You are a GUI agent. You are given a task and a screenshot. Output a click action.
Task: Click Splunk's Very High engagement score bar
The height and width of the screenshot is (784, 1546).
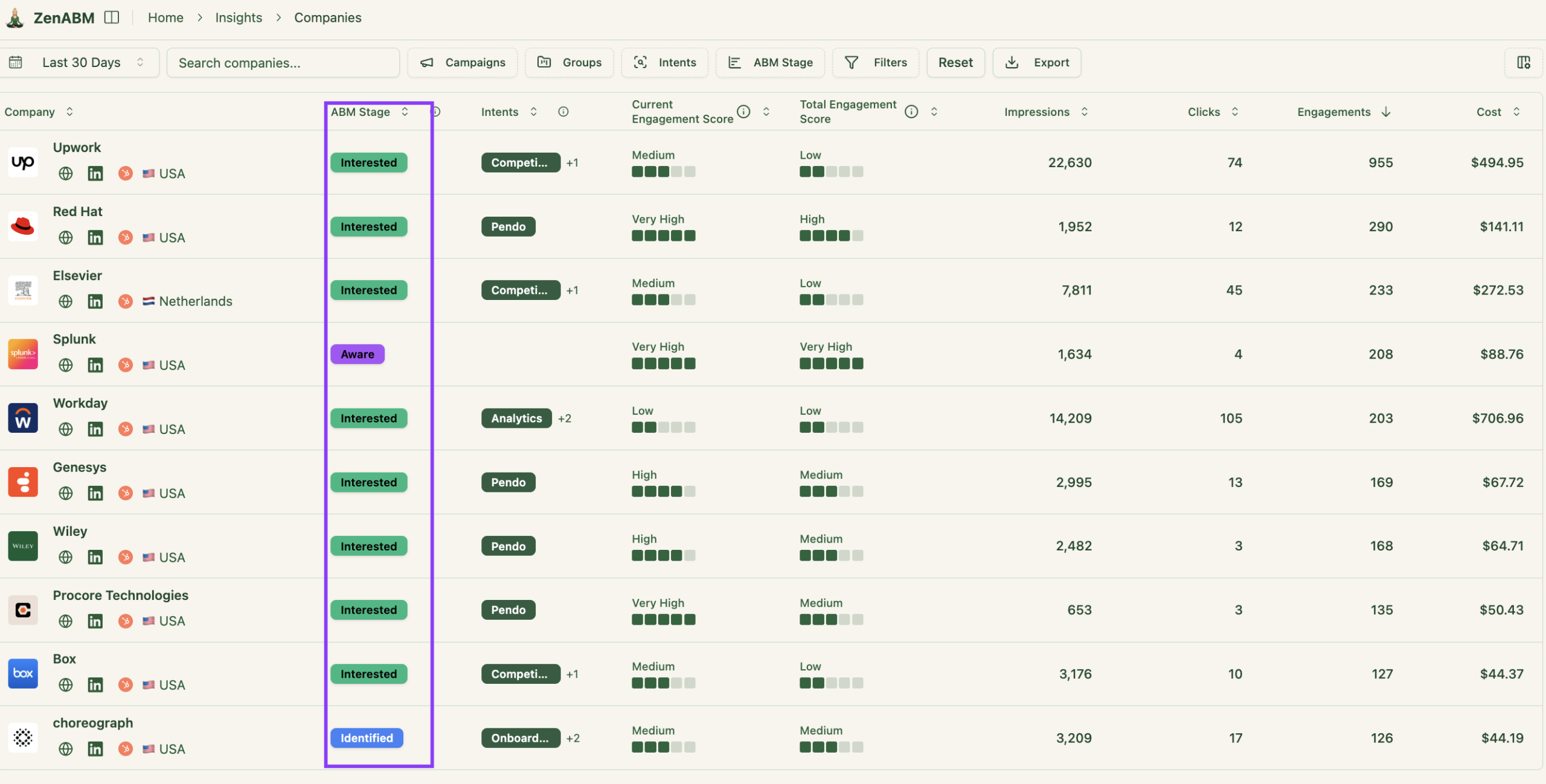point(662,363)
